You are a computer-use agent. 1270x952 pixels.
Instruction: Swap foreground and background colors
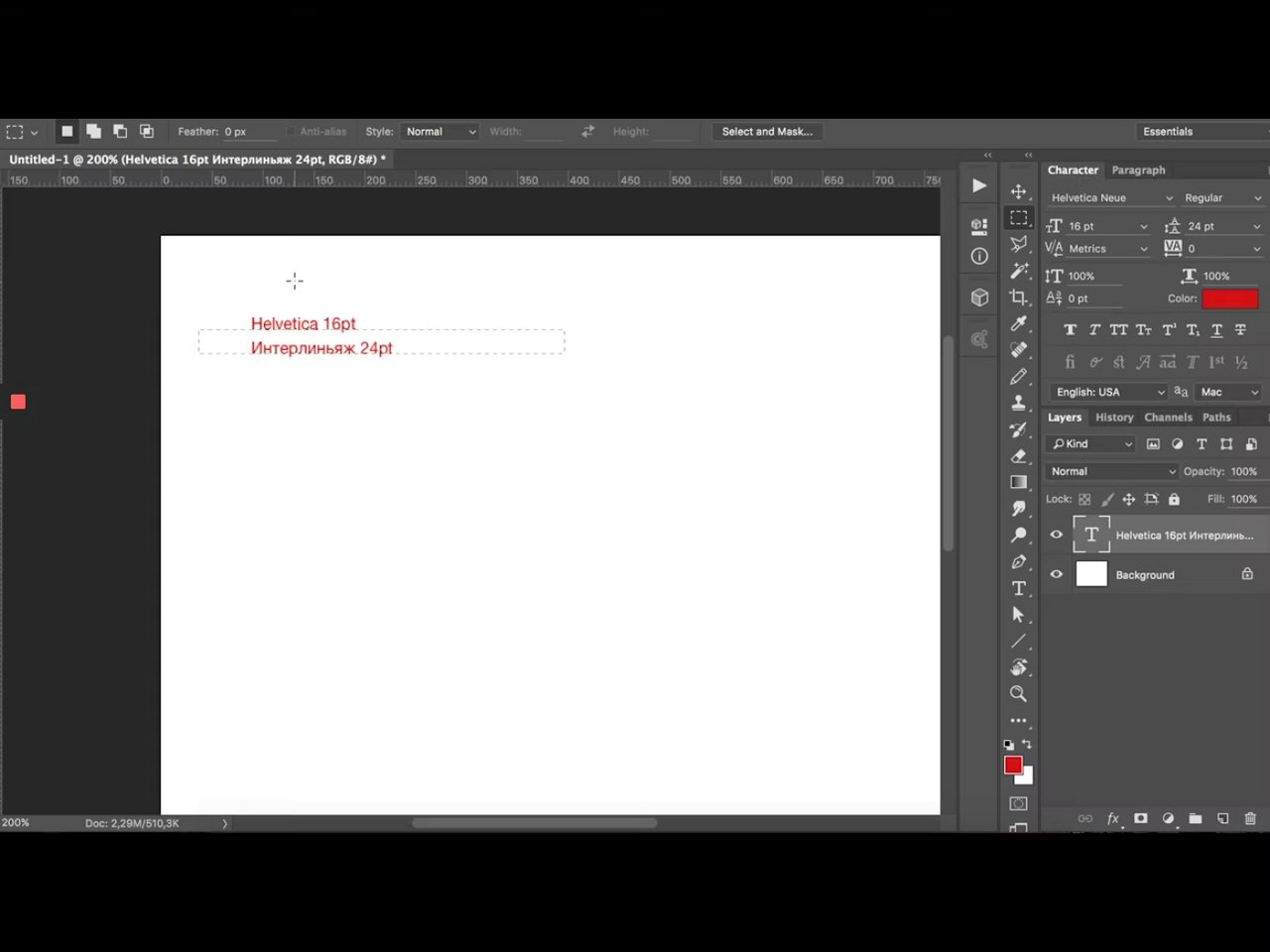pyautogui.click(x=1027, y=744)
